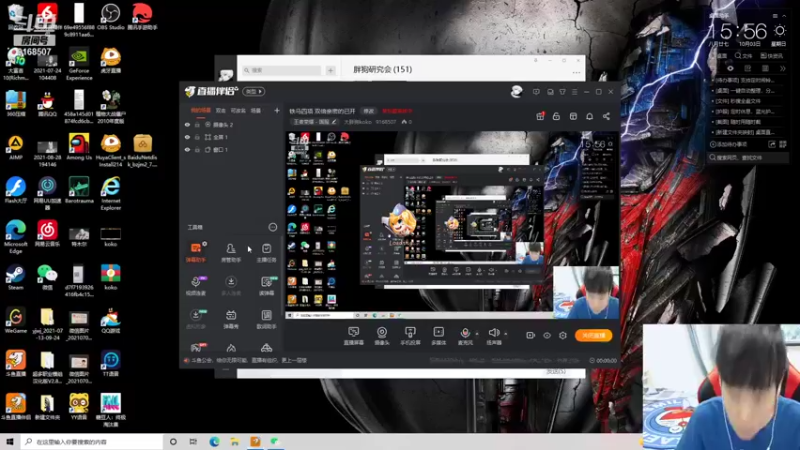Edit the 王者荣耀 category with the pencil

coord(334,122)
